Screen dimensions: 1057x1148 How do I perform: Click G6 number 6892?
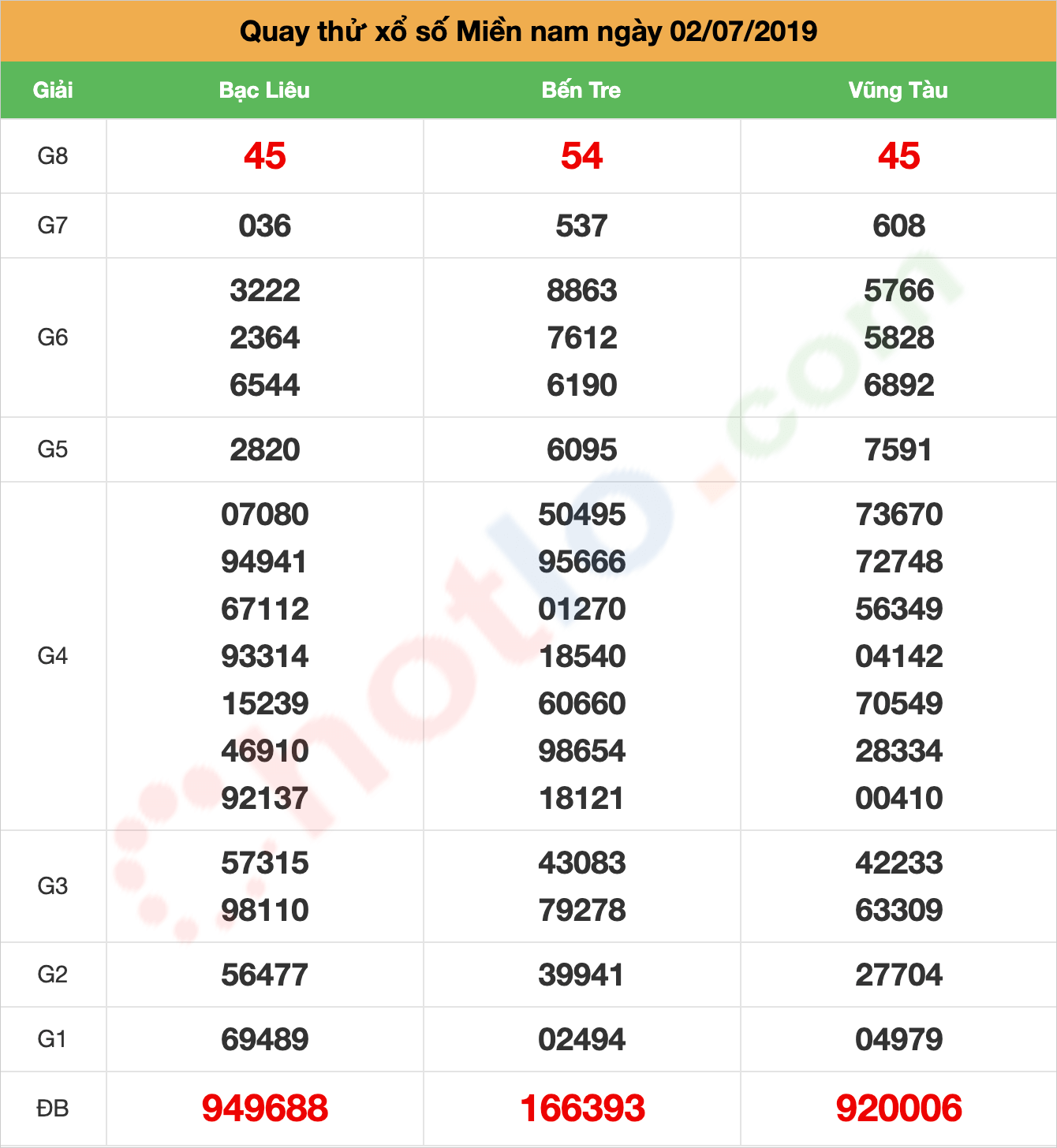(899, 386)
